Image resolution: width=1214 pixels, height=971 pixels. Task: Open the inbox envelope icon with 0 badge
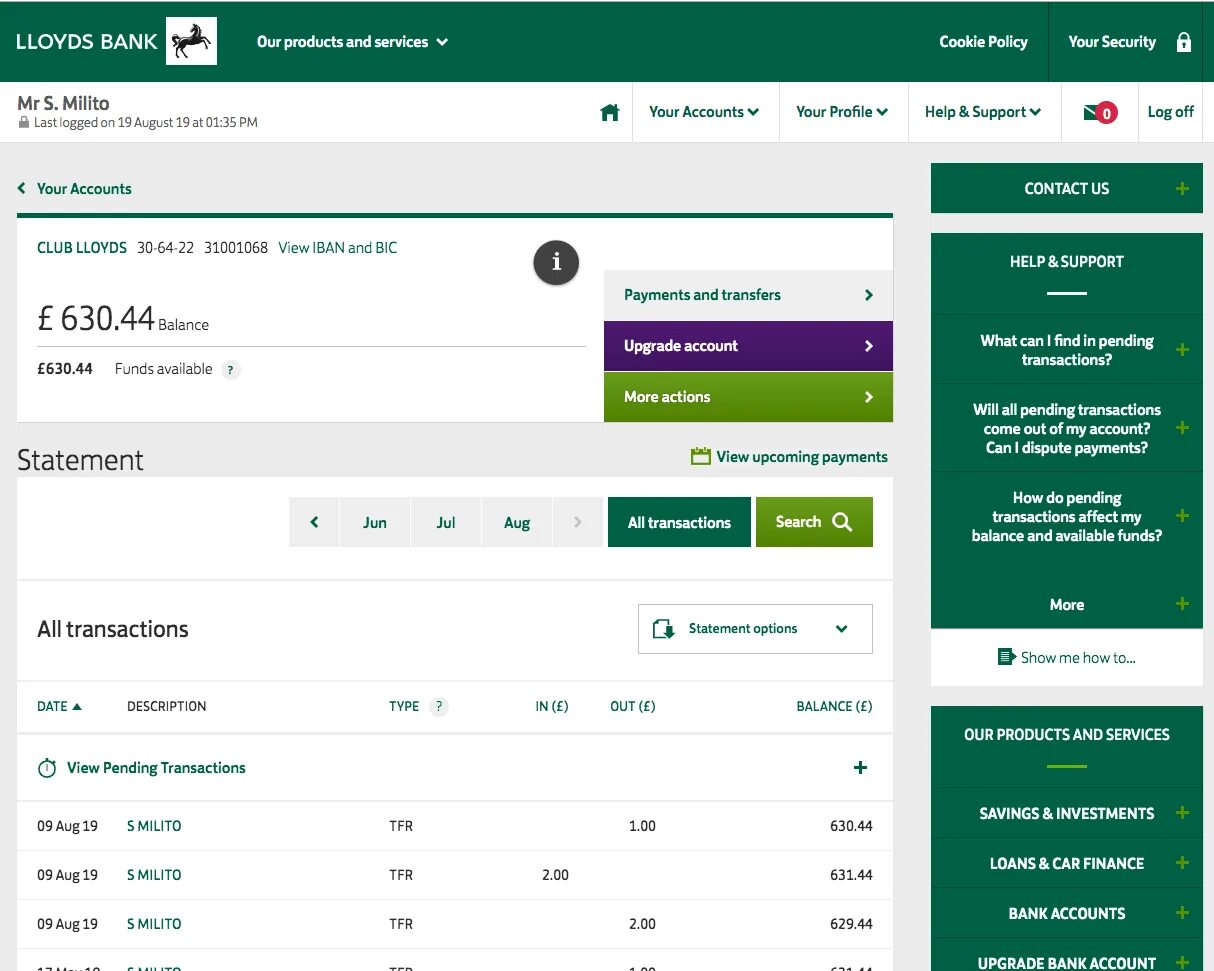[x=1100, y=113]
